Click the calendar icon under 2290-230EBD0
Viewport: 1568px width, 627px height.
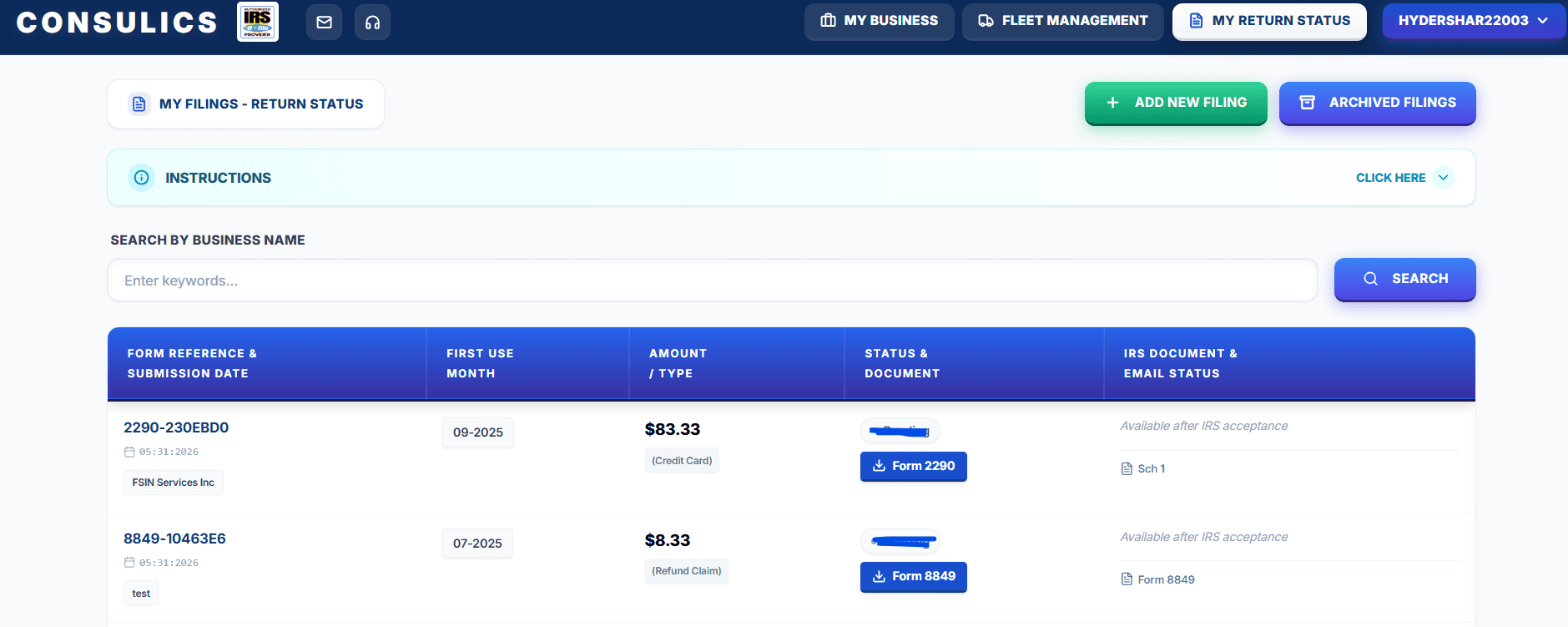pos(129,452)
